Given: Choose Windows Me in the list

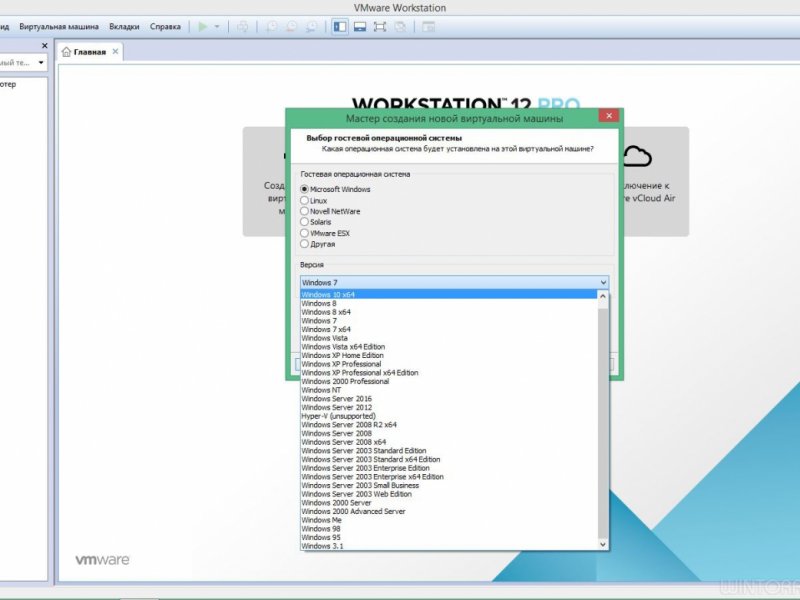Looking at the screenshot, I should pyautogui.click(x=448, y=520).
